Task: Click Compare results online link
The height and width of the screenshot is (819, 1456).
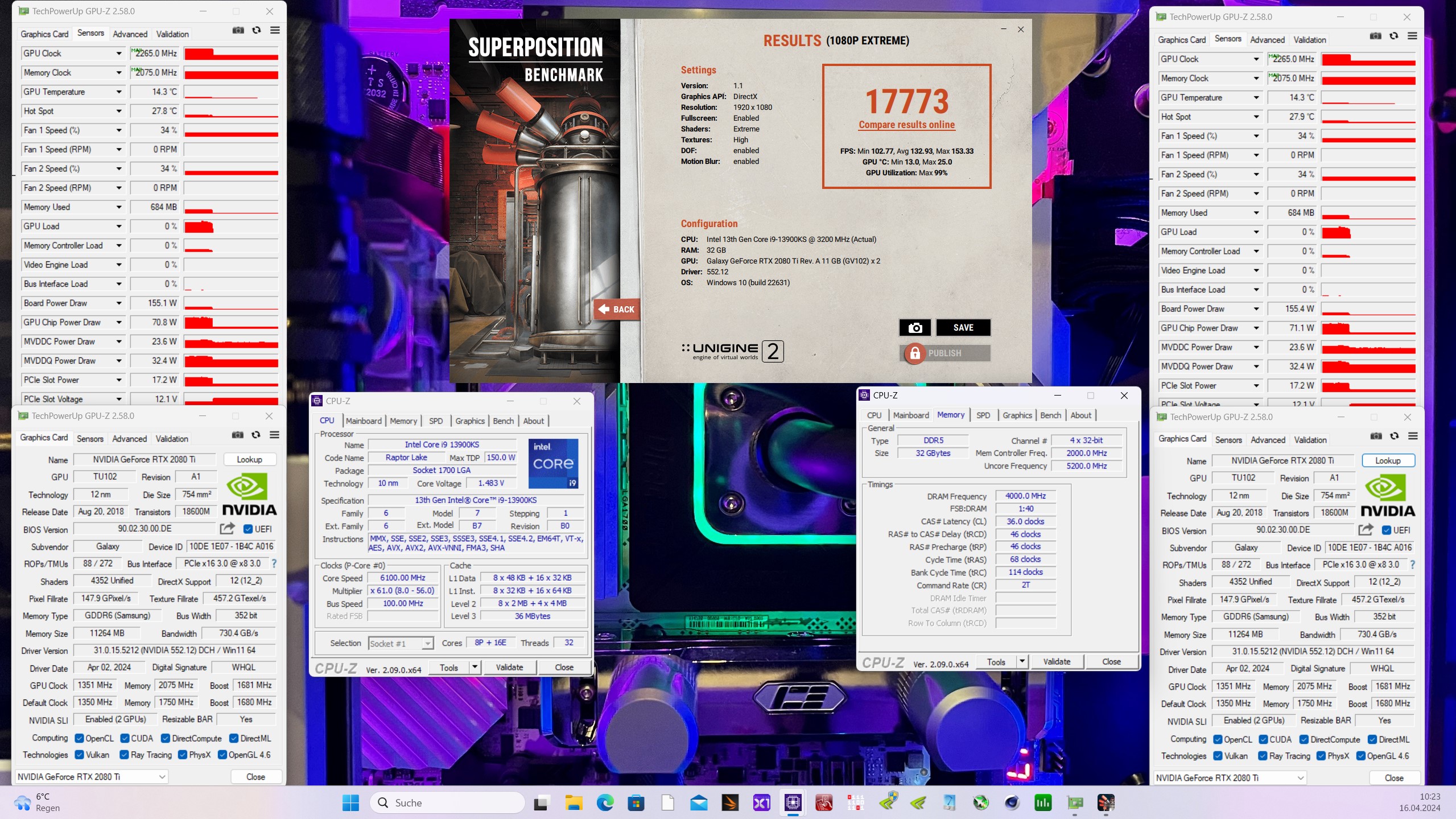Action: click(906, 125)
